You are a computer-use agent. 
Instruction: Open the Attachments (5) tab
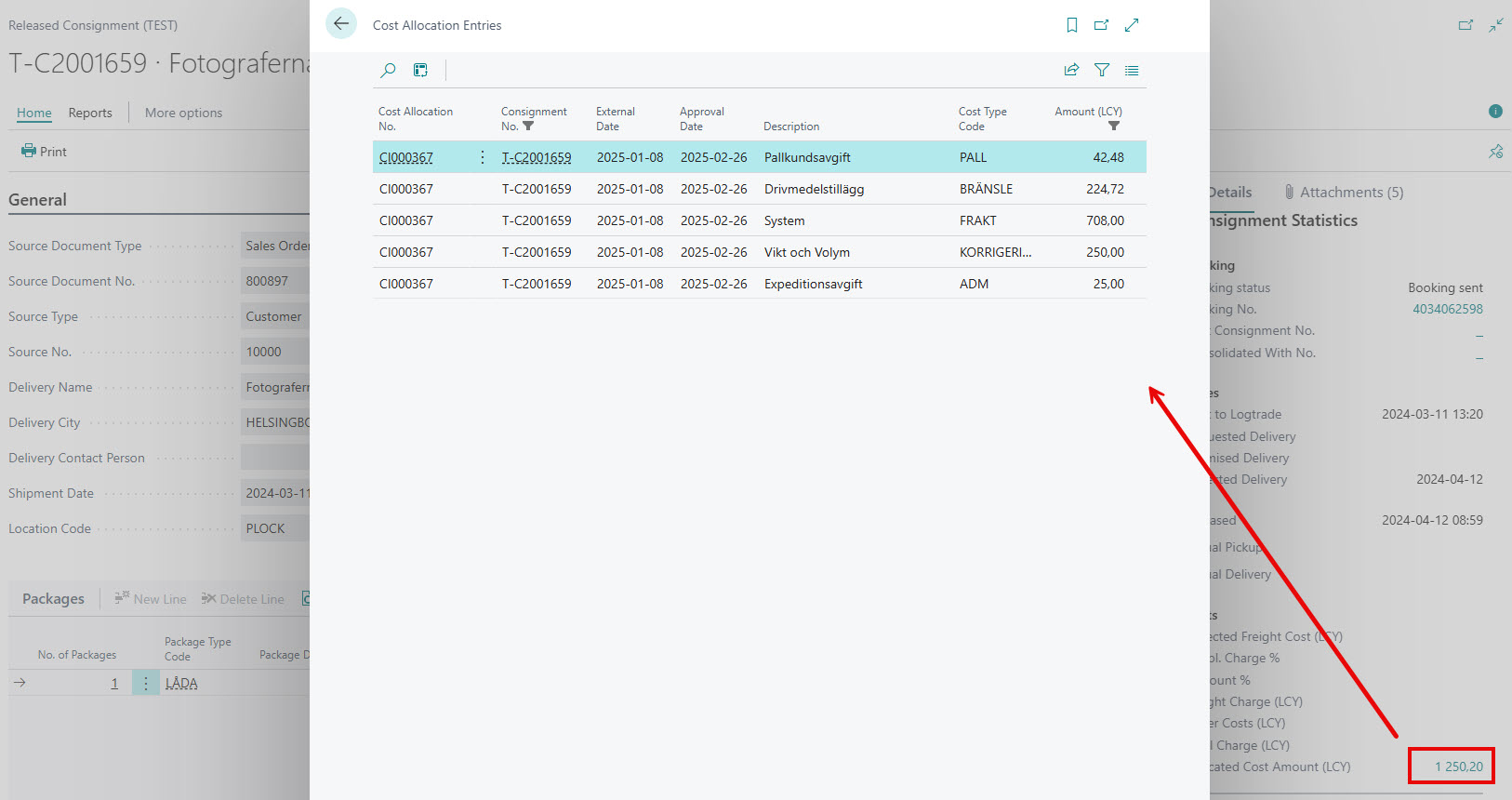click(1344, 193)
